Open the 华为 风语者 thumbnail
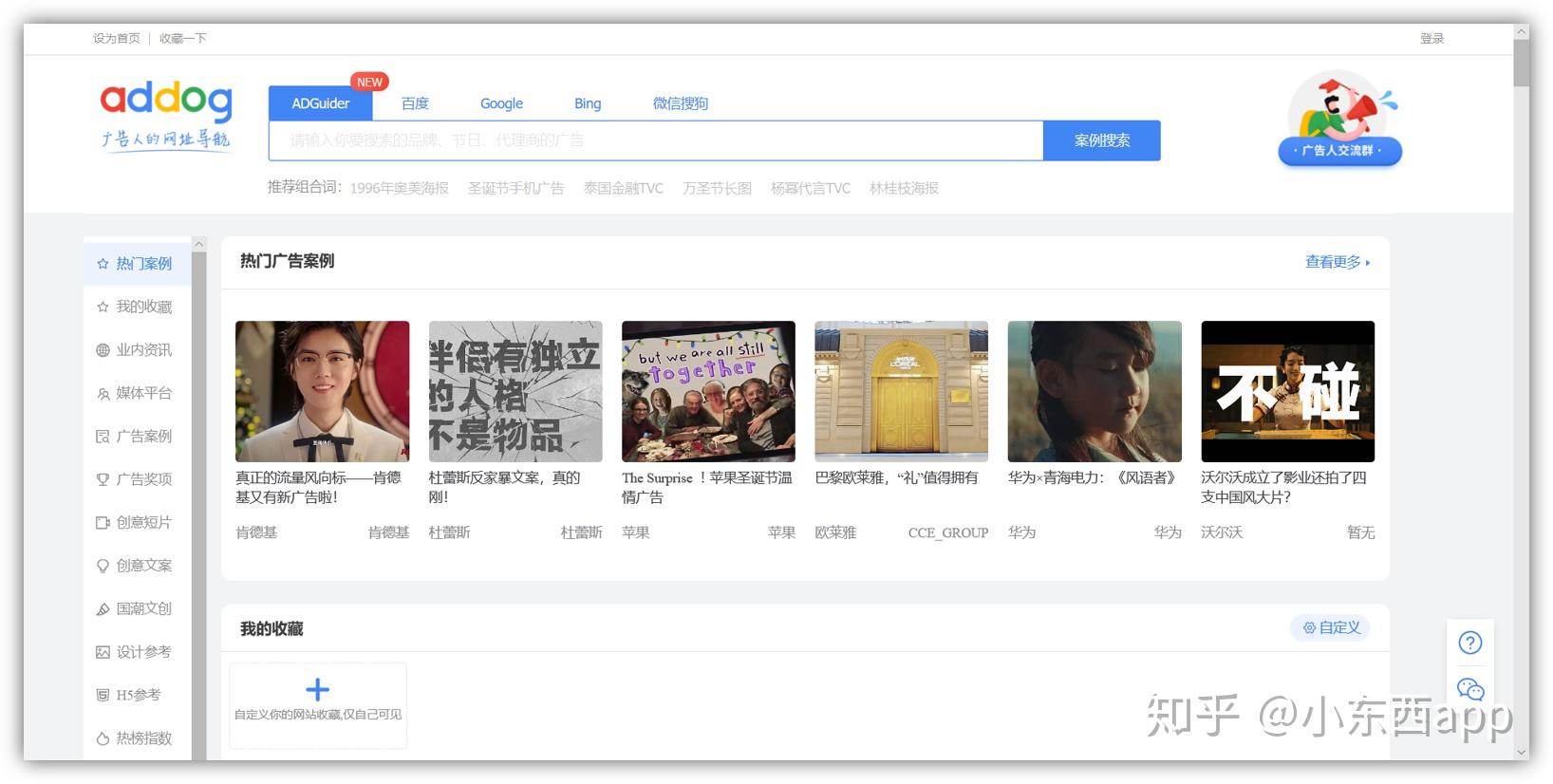Image resolution: width=1553 pixels, height=784 pixels. click(1095, 391)
